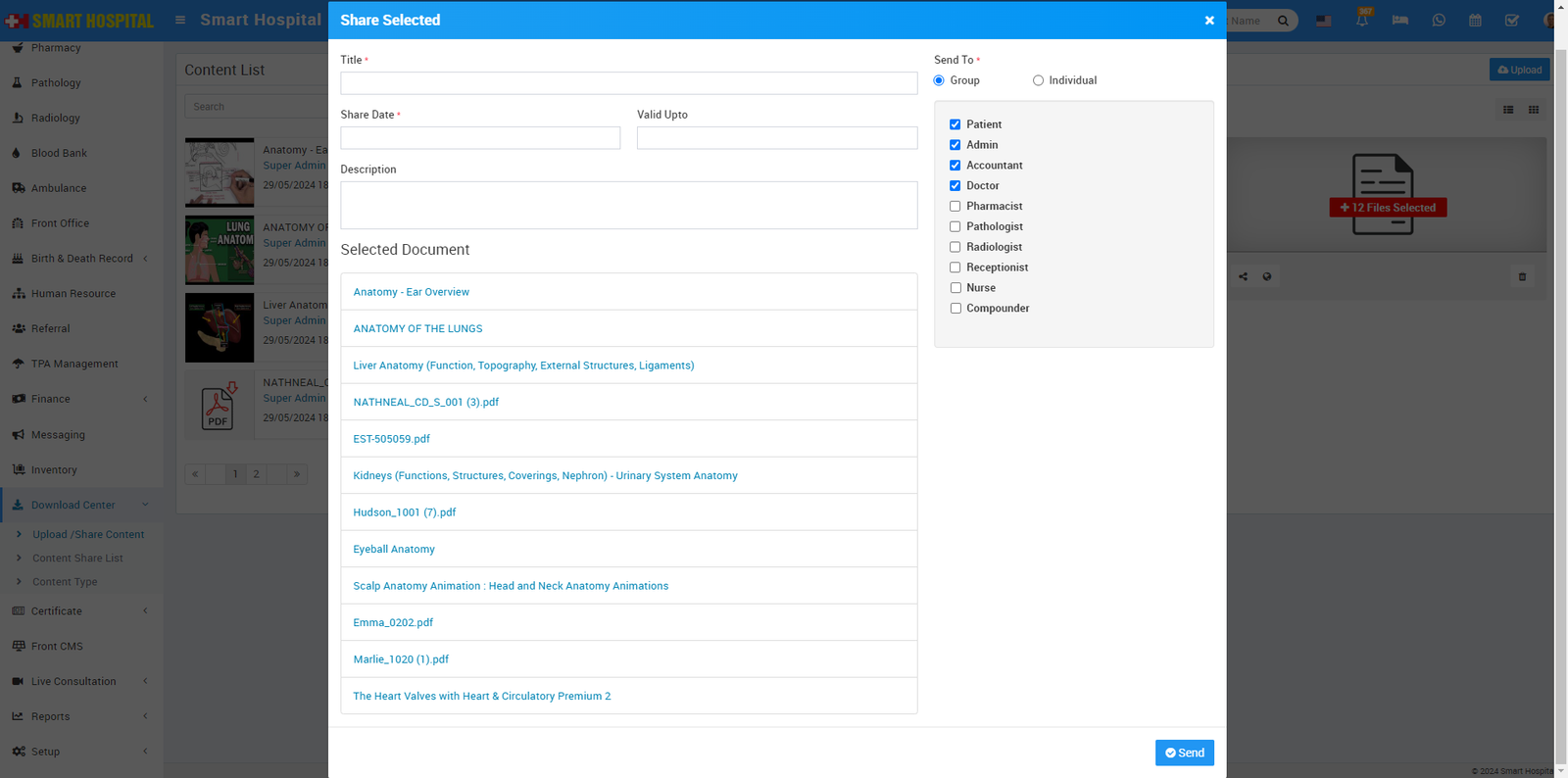The image size is (1568, 778).
Task: Switch to list view icon
Action: [x=1508, y=110]
